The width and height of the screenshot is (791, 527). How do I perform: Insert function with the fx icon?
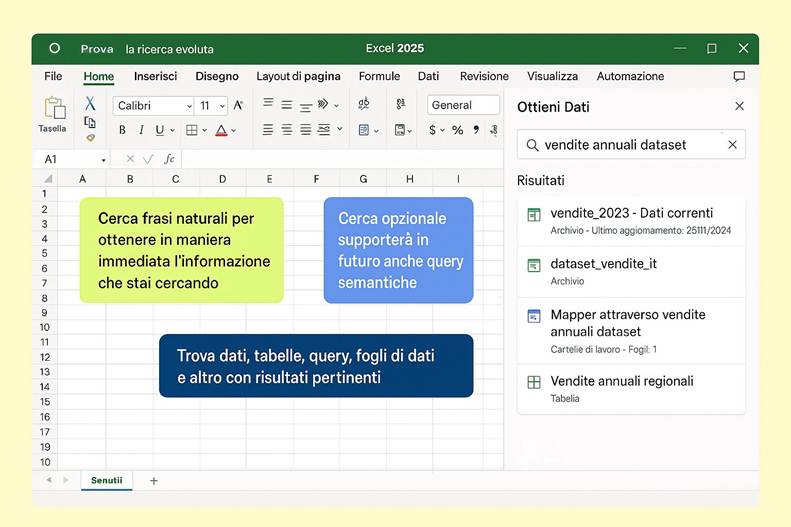[169, 159]
